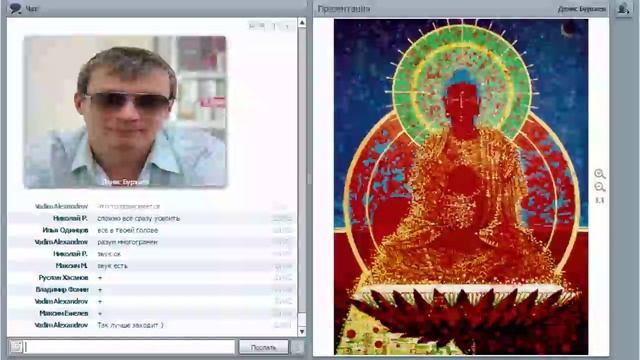Click the name Владимир Фомин in chat
Screen dimensions: 640x360
tap(62, 289)
